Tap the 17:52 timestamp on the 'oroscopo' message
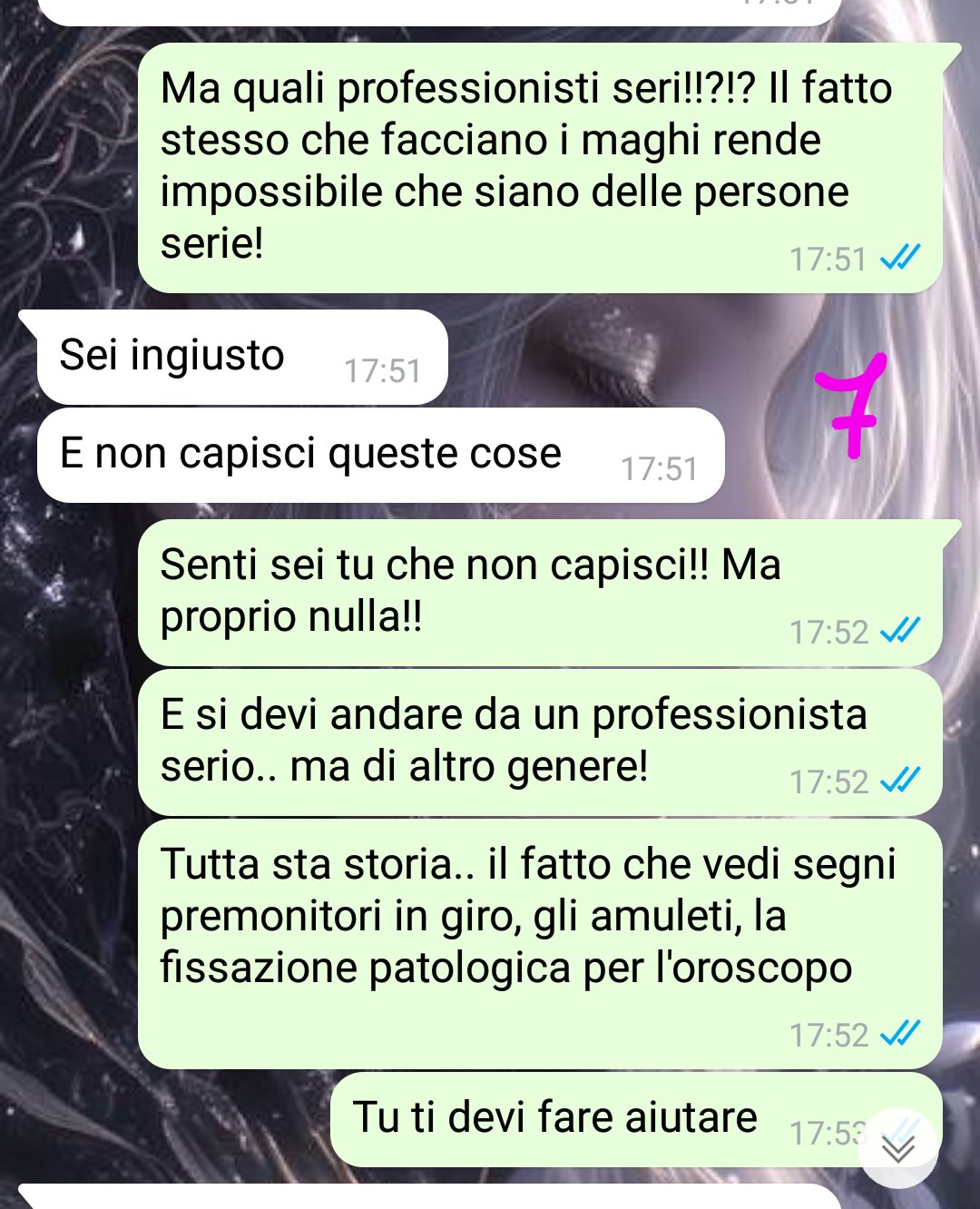The image size is (980, 1209). coord(828,1034)
